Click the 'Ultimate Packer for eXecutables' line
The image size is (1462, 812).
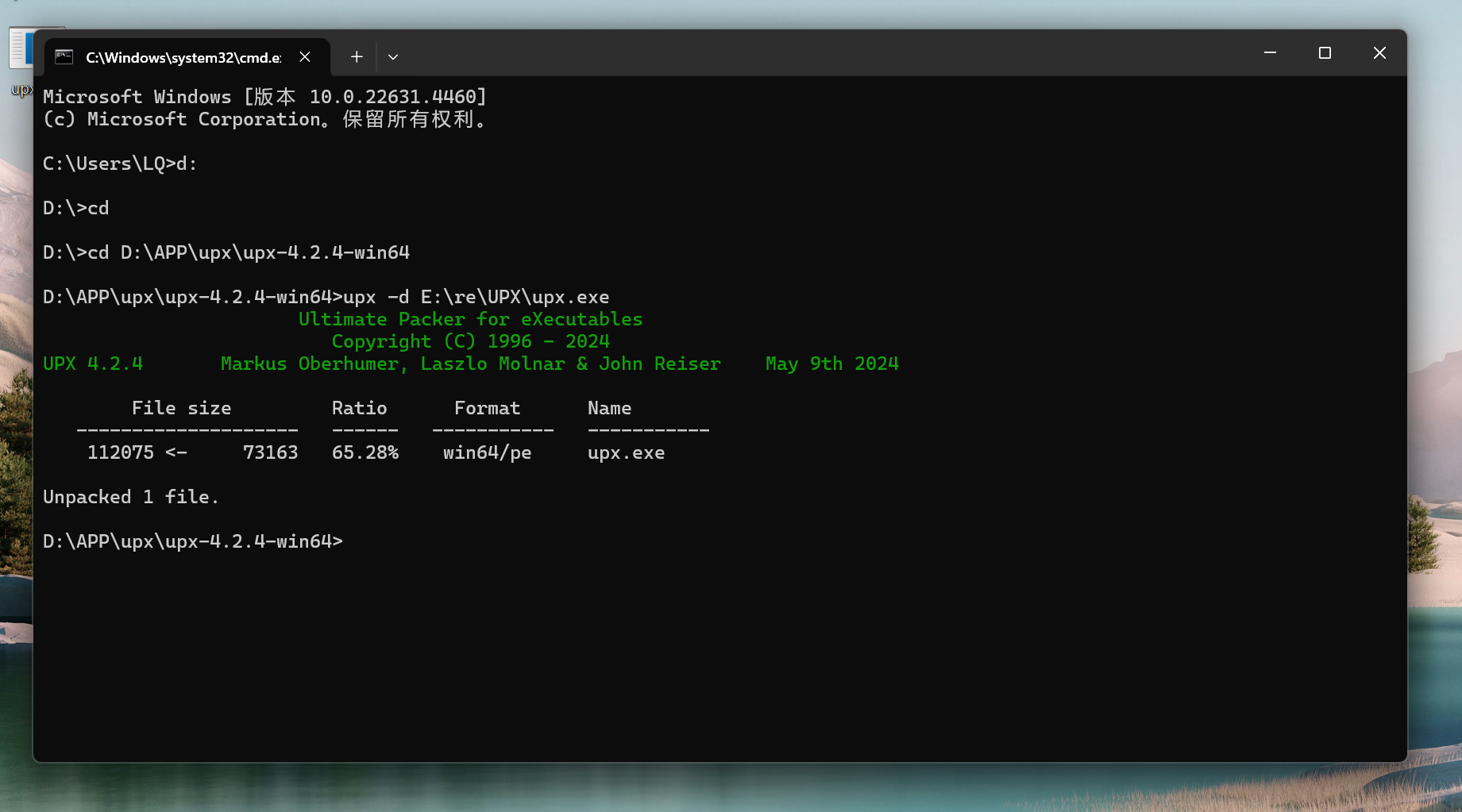pyautogui.click(x=471, y=319)
